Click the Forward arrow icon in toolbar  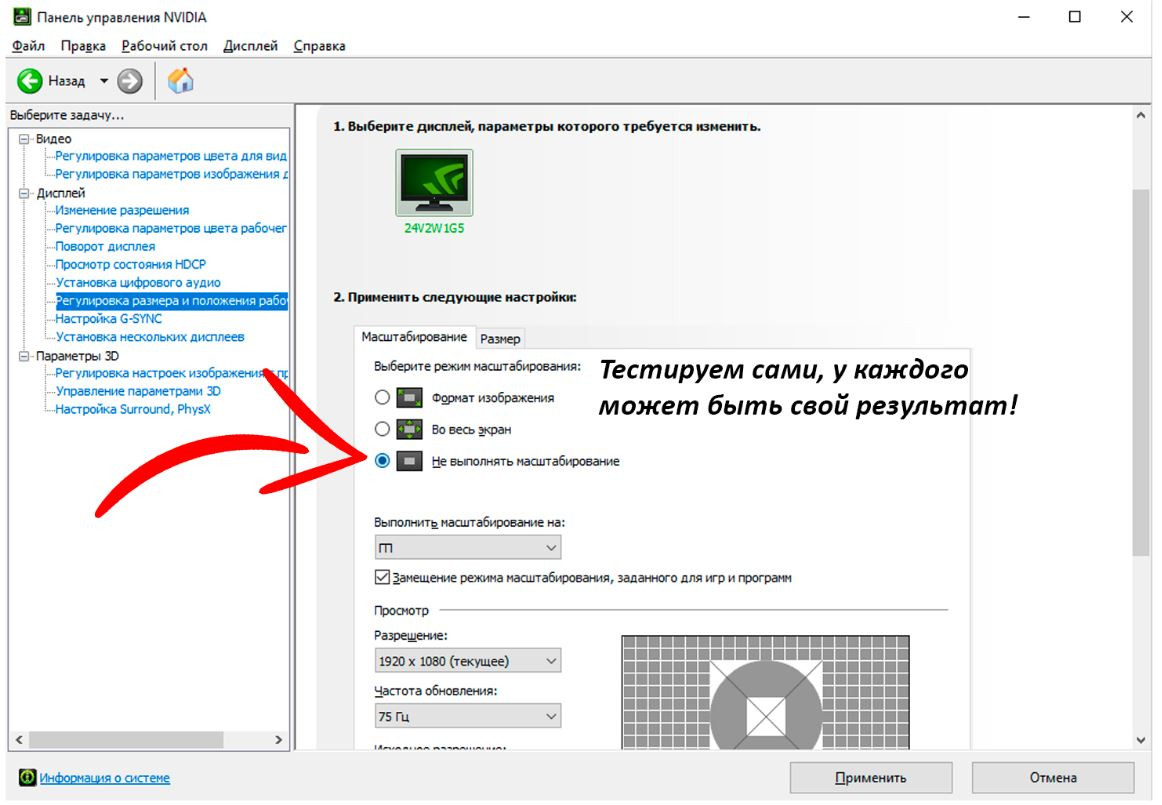(130, 81)
